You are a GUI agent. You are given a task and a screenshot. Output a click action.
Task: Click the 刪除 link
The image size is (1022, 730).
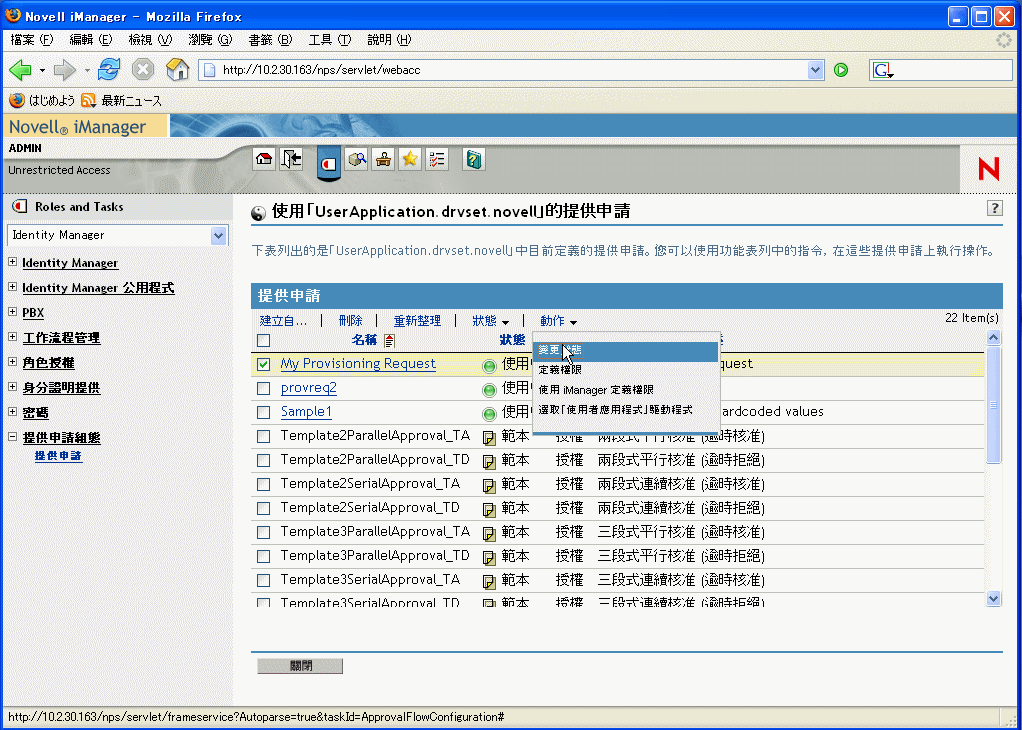tap(350, 321)
